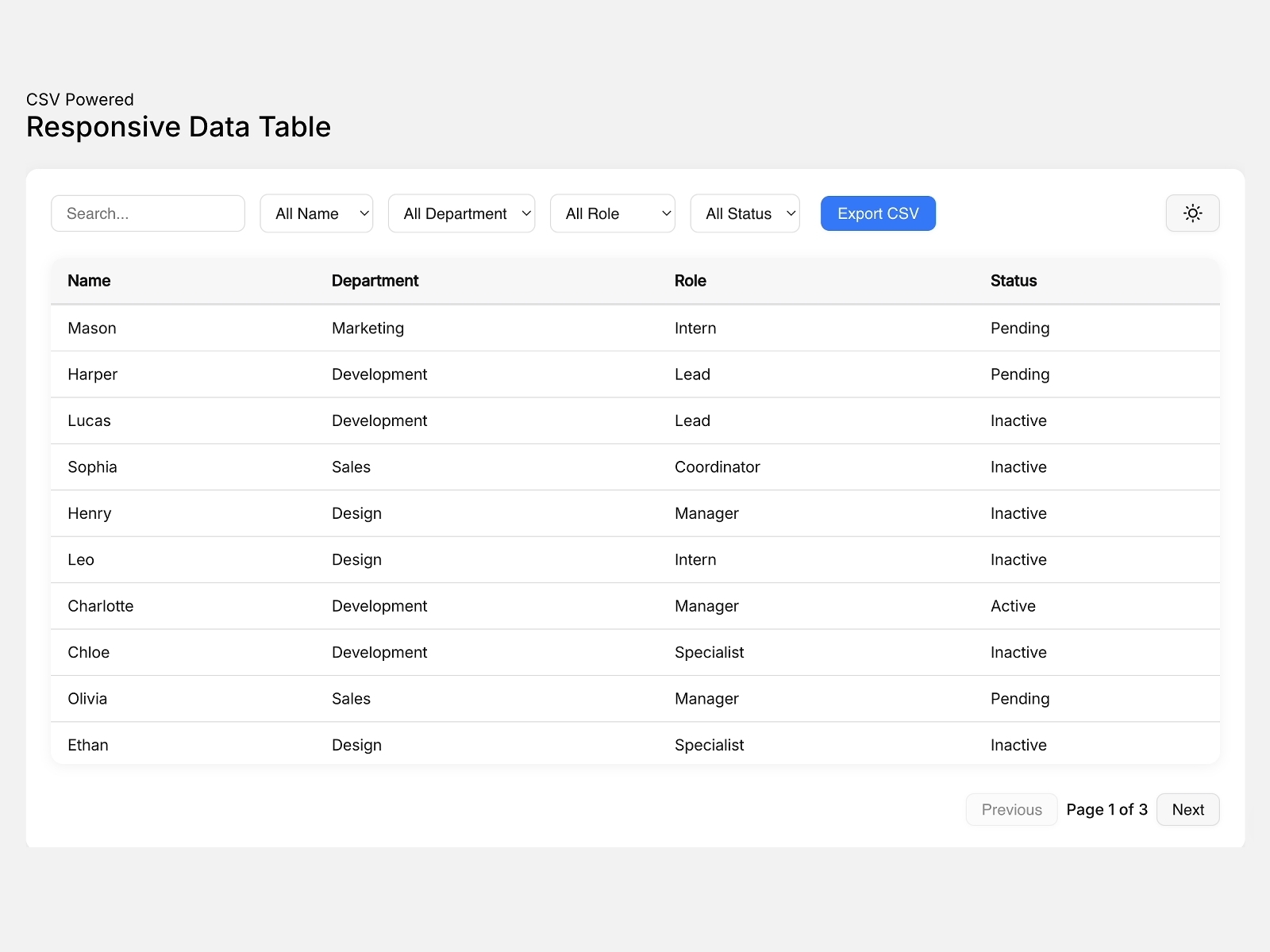Select Ethan in the last row

pyautogui.click(x=88, y=745)
